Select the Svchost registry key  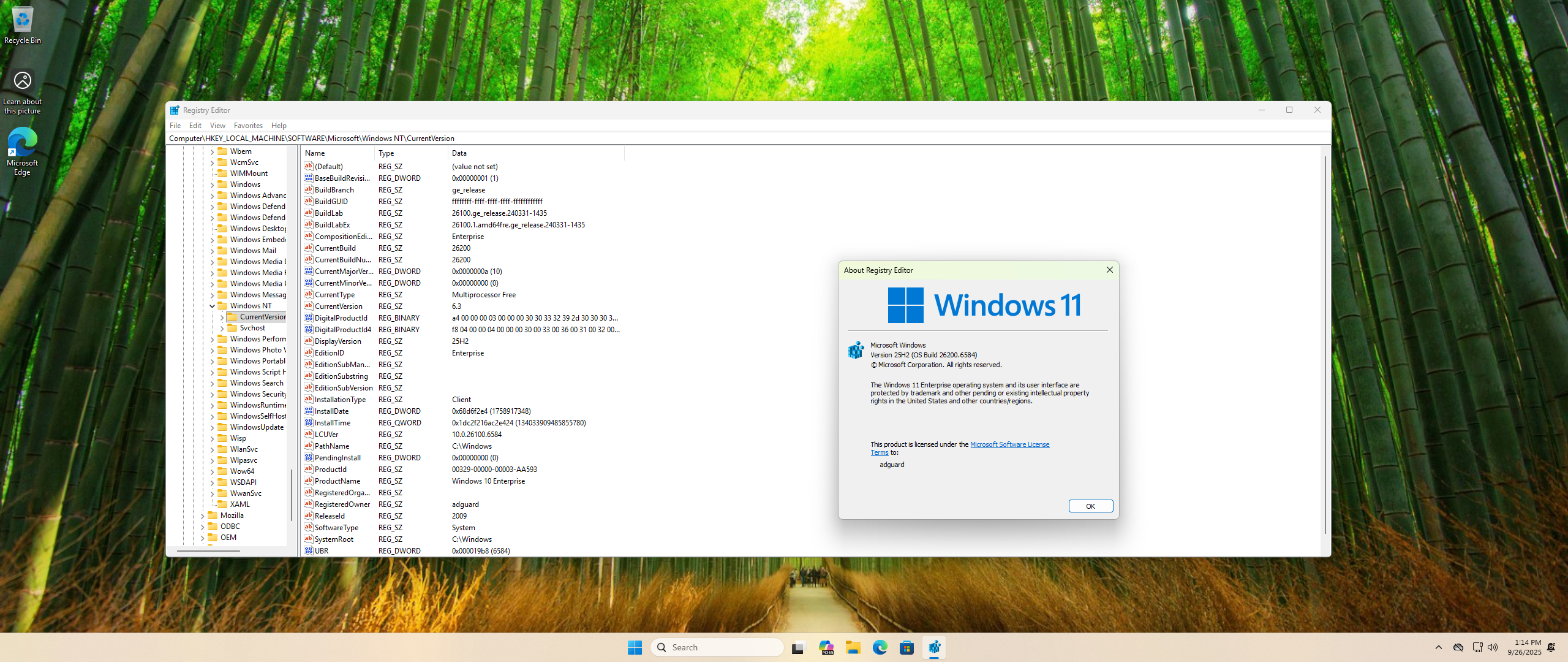point(252,328)
